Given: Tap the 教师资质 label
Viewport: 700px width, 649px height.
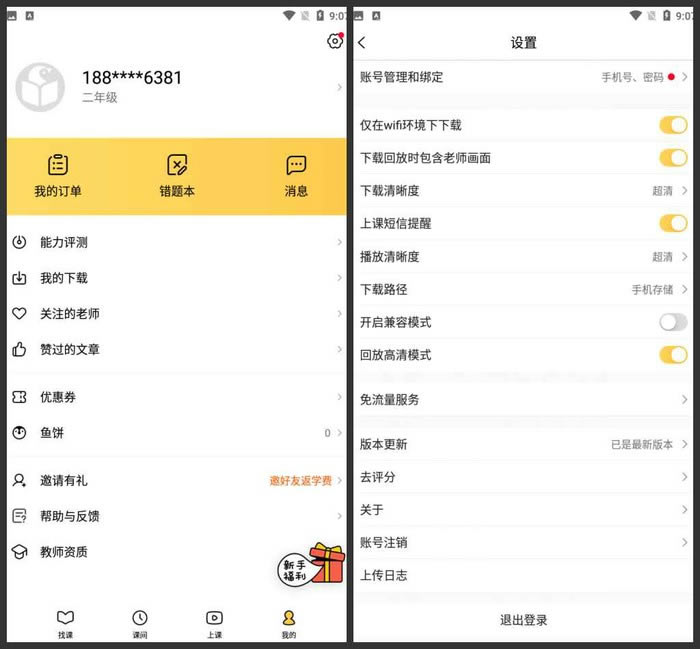Looking at the screenshot, I should (64, 552).
